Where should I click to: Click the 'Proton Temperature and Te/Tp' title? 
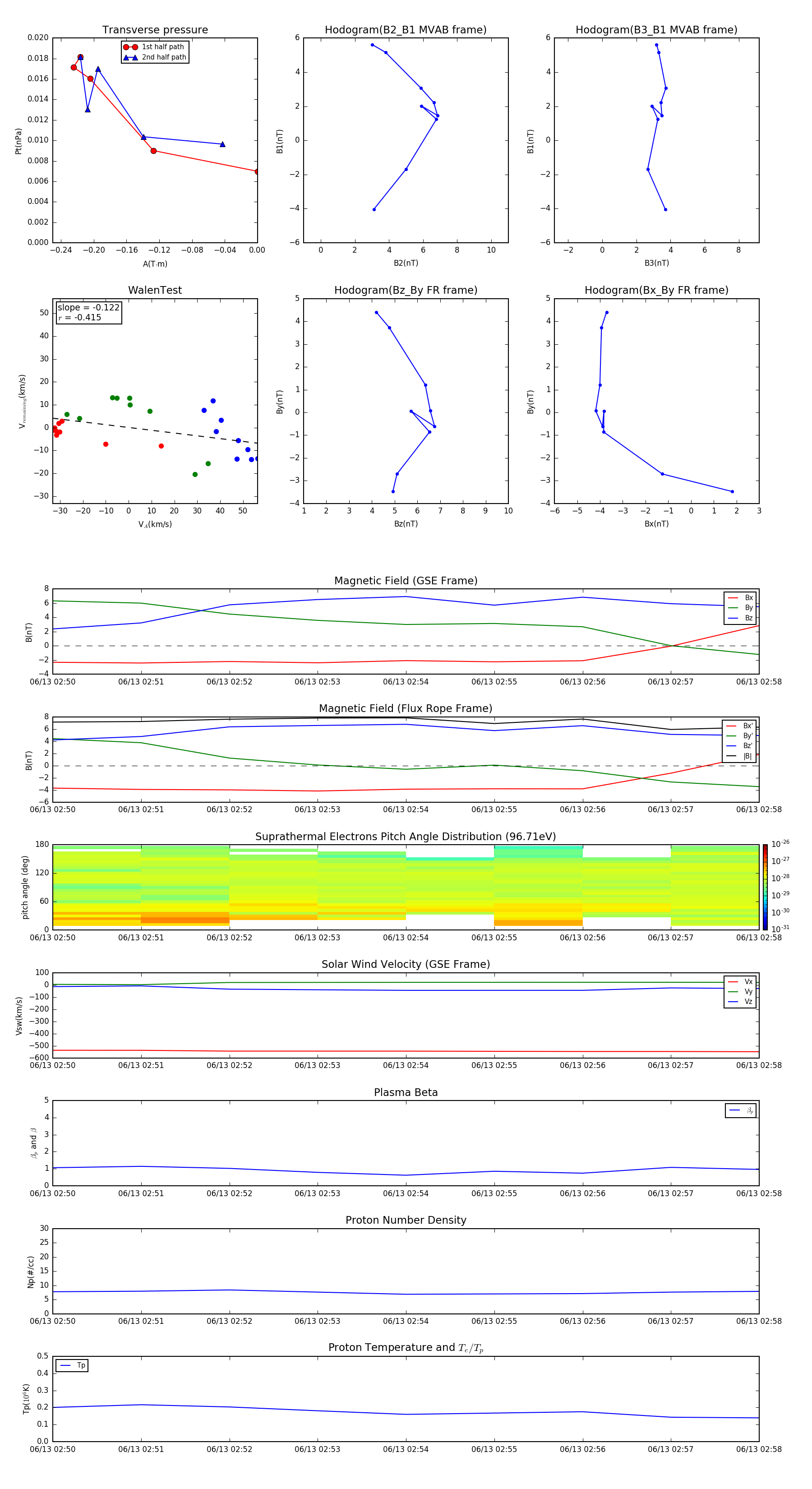406,1348
